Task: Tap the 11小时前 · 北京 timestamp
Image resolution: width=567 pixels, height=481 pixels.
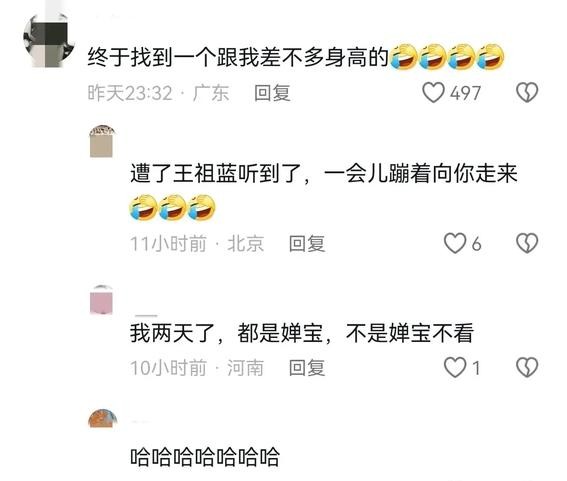Action: tap(197, 243)
